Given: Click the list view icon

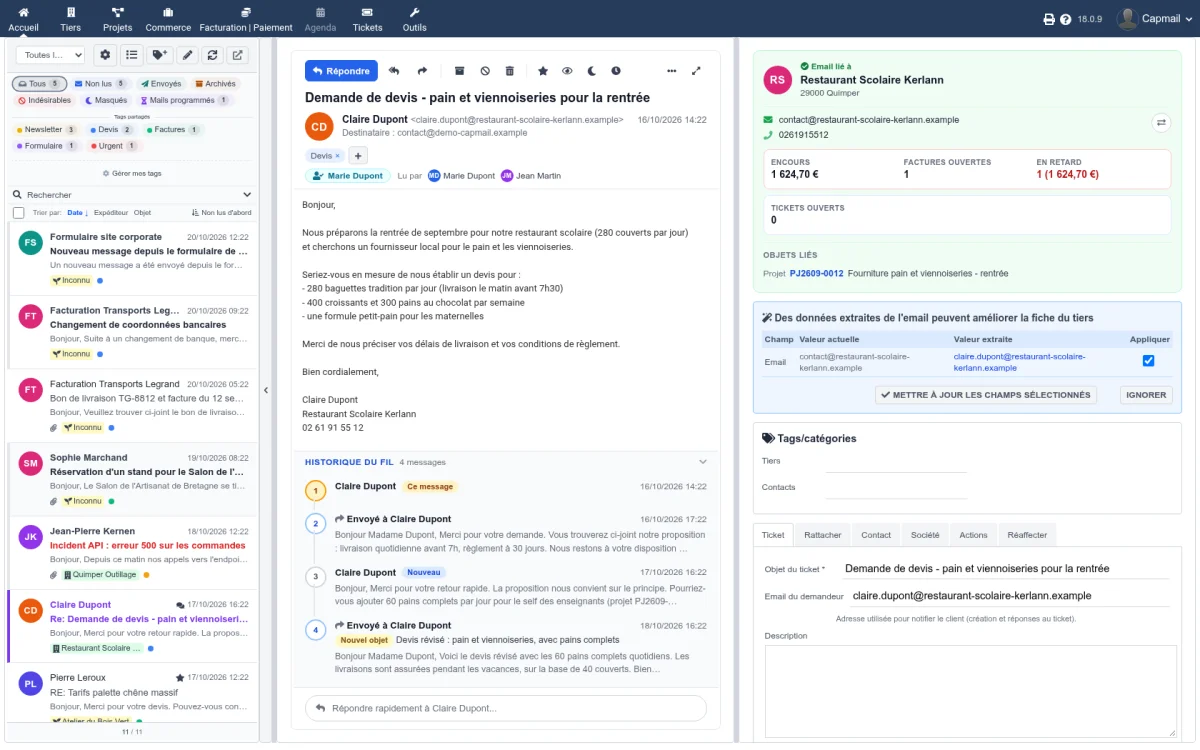Looking at the screenshot, I should tap(132, 55).
